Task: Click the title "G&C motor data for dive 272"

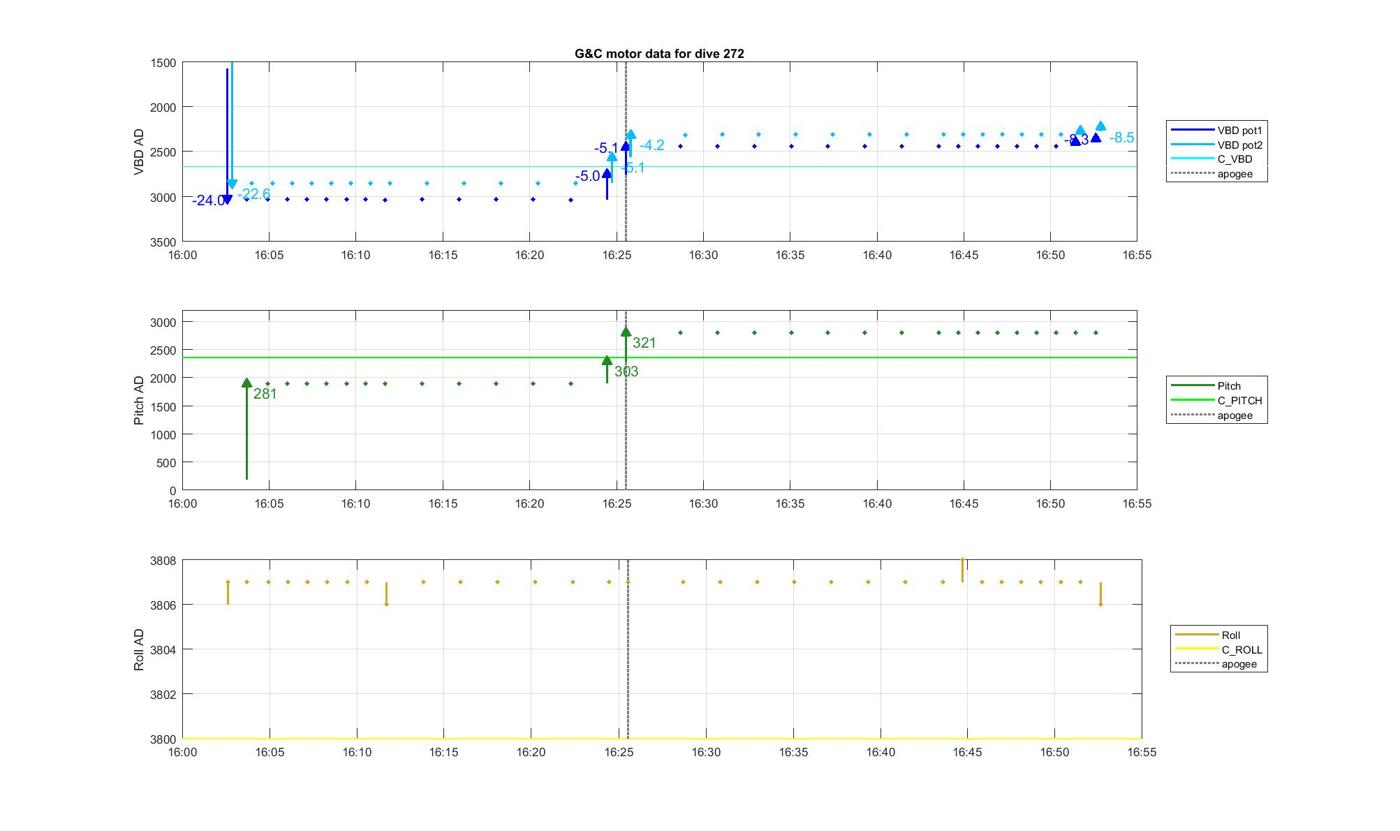Action: (x=659, y=54)
